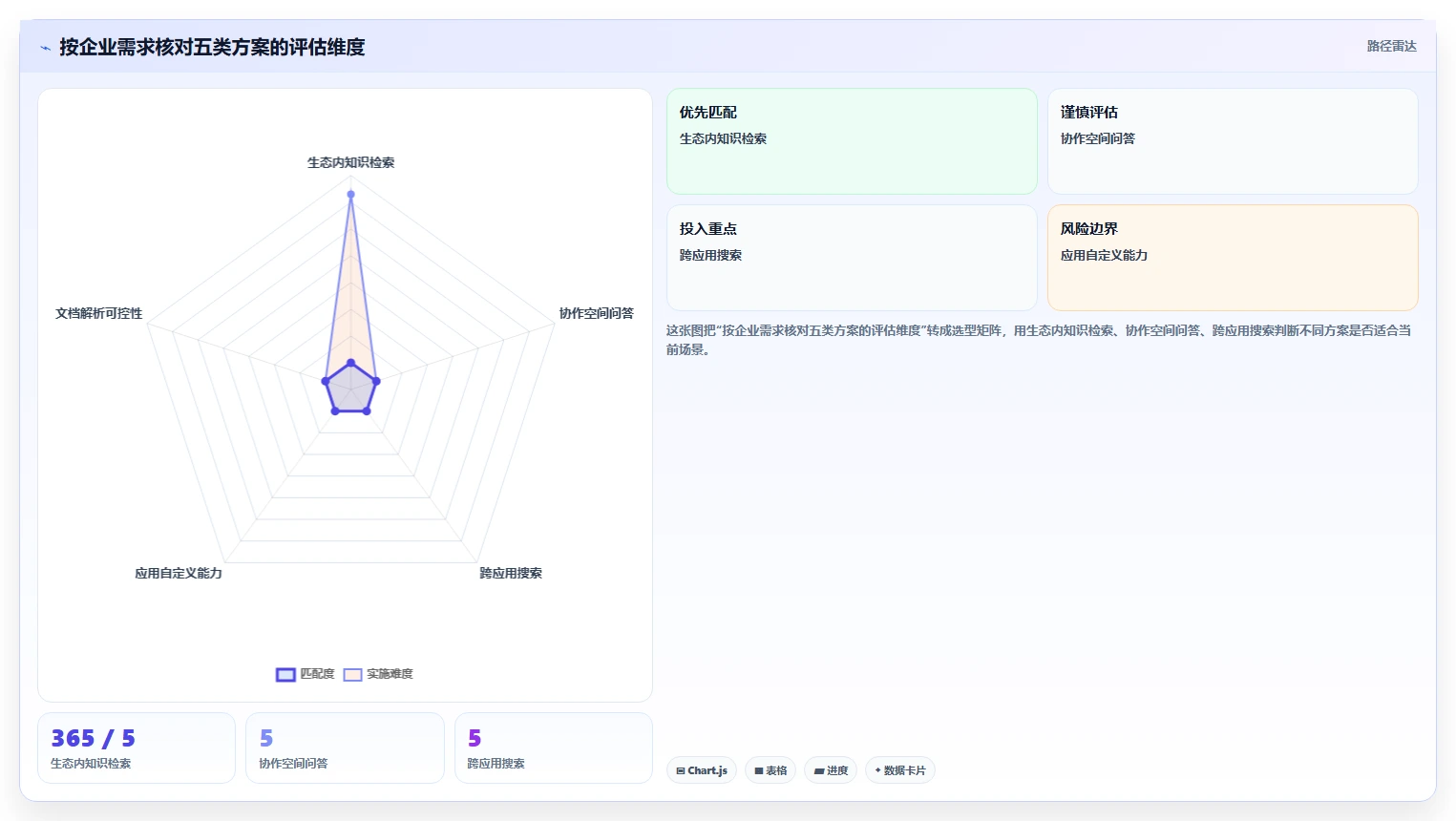Screen dimensions: 1456x821
Task: Toggle the 实施难度 legend swatch
Action: [x=352, y=674]
